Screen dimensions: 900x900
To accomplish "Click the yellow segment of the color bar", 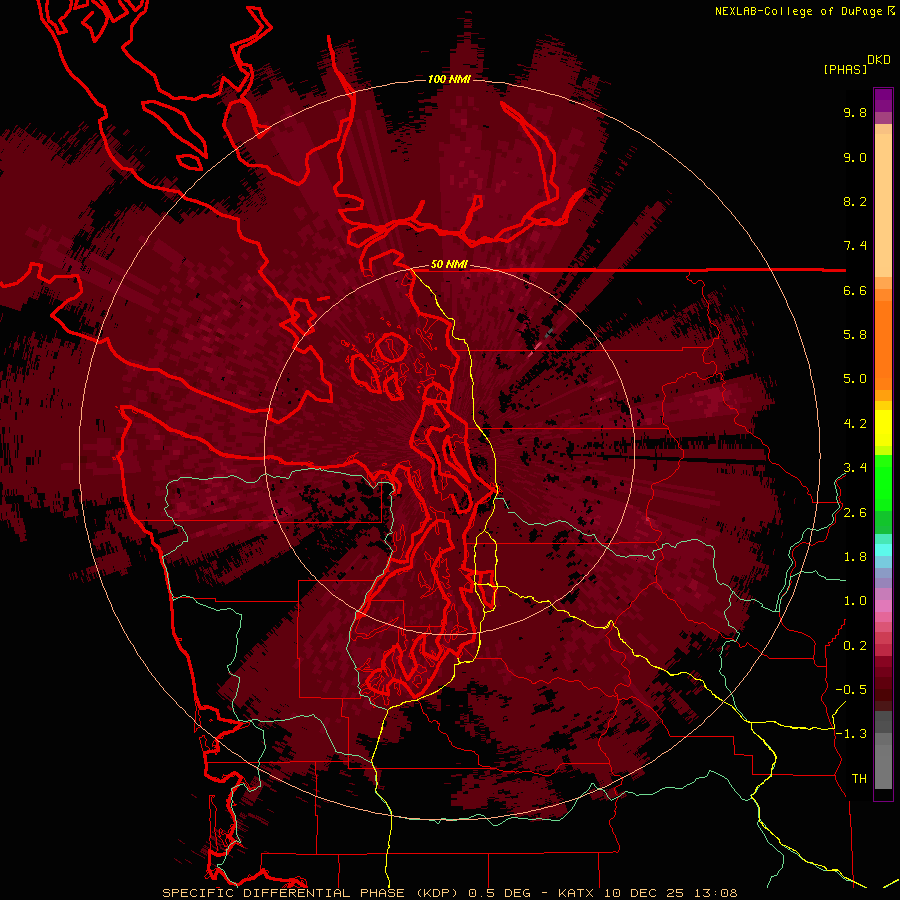I will [883, 428].
